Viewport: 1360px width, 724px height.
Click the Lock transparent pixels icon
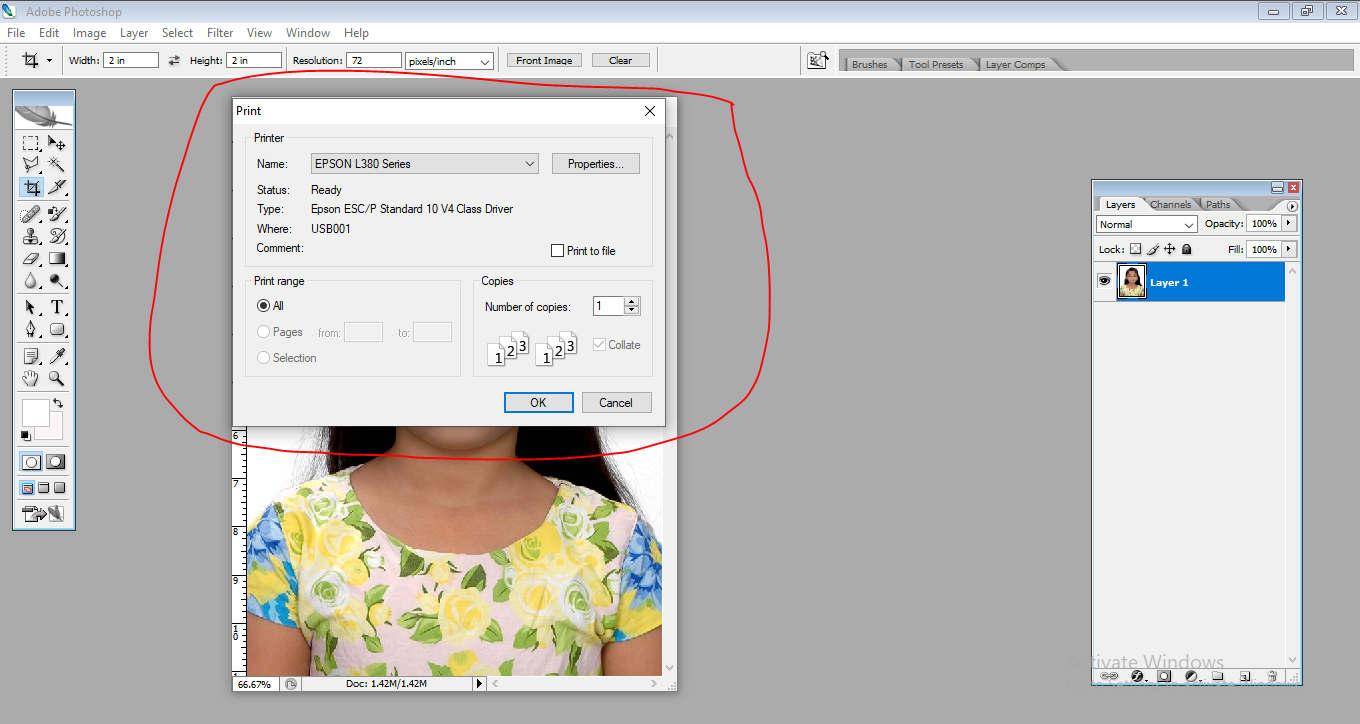point(1135,249)
